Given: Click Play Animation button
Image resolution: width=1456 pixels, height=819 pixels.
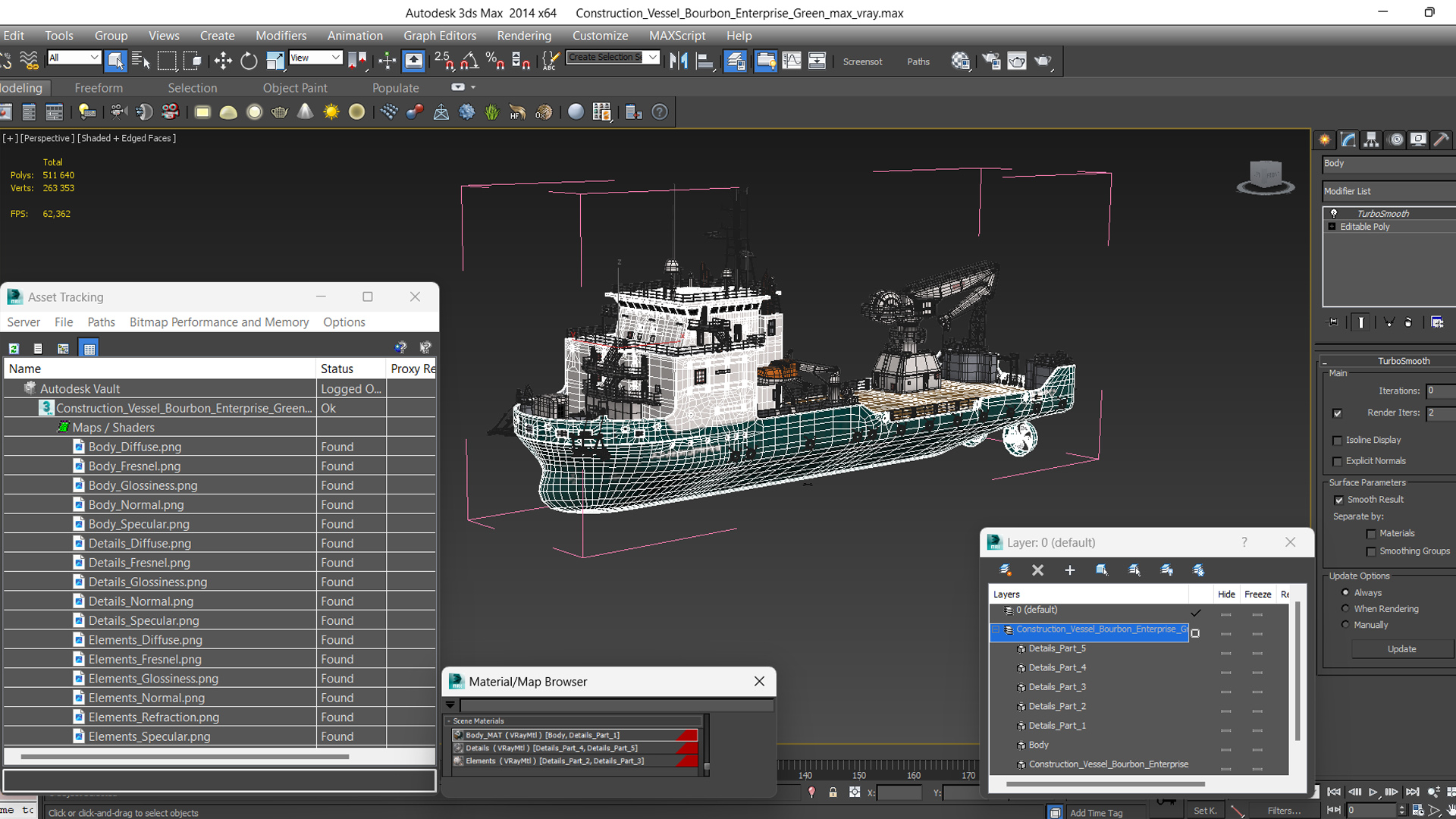Looking at the screenshot, I should point(1373,792).
